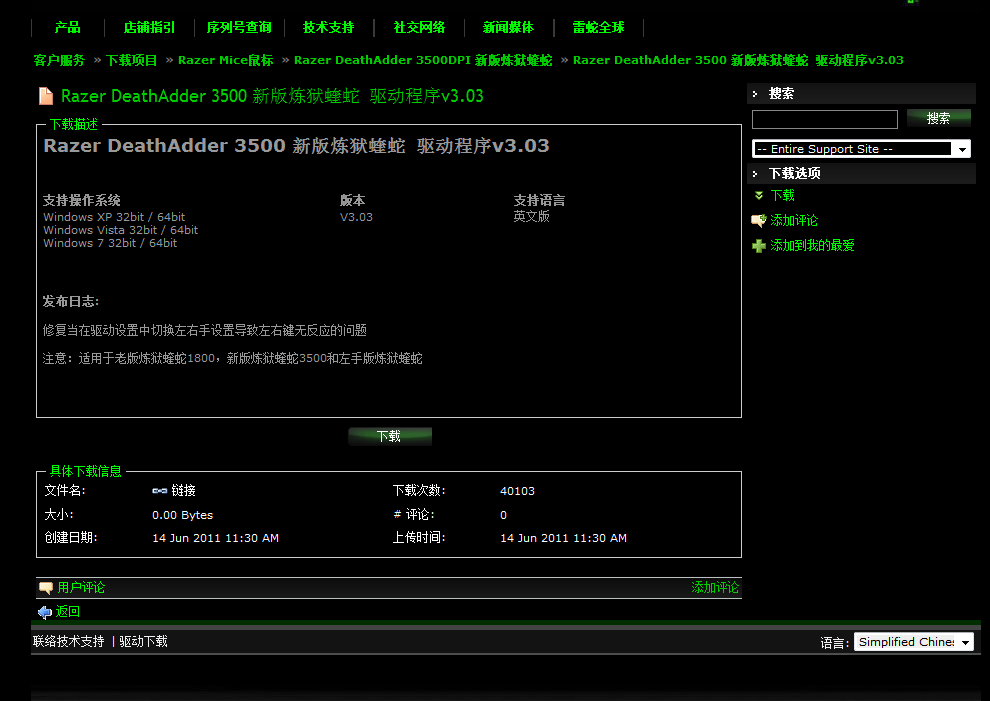Click the document icon beside the page title

pos(46,96)
